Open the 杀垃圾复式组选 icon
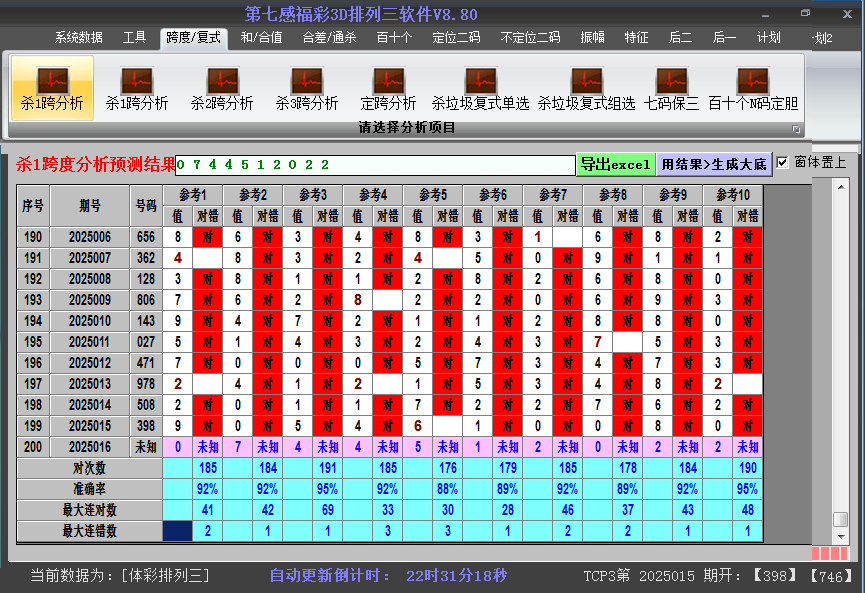The image size is (865, 593). pos(586,88)
